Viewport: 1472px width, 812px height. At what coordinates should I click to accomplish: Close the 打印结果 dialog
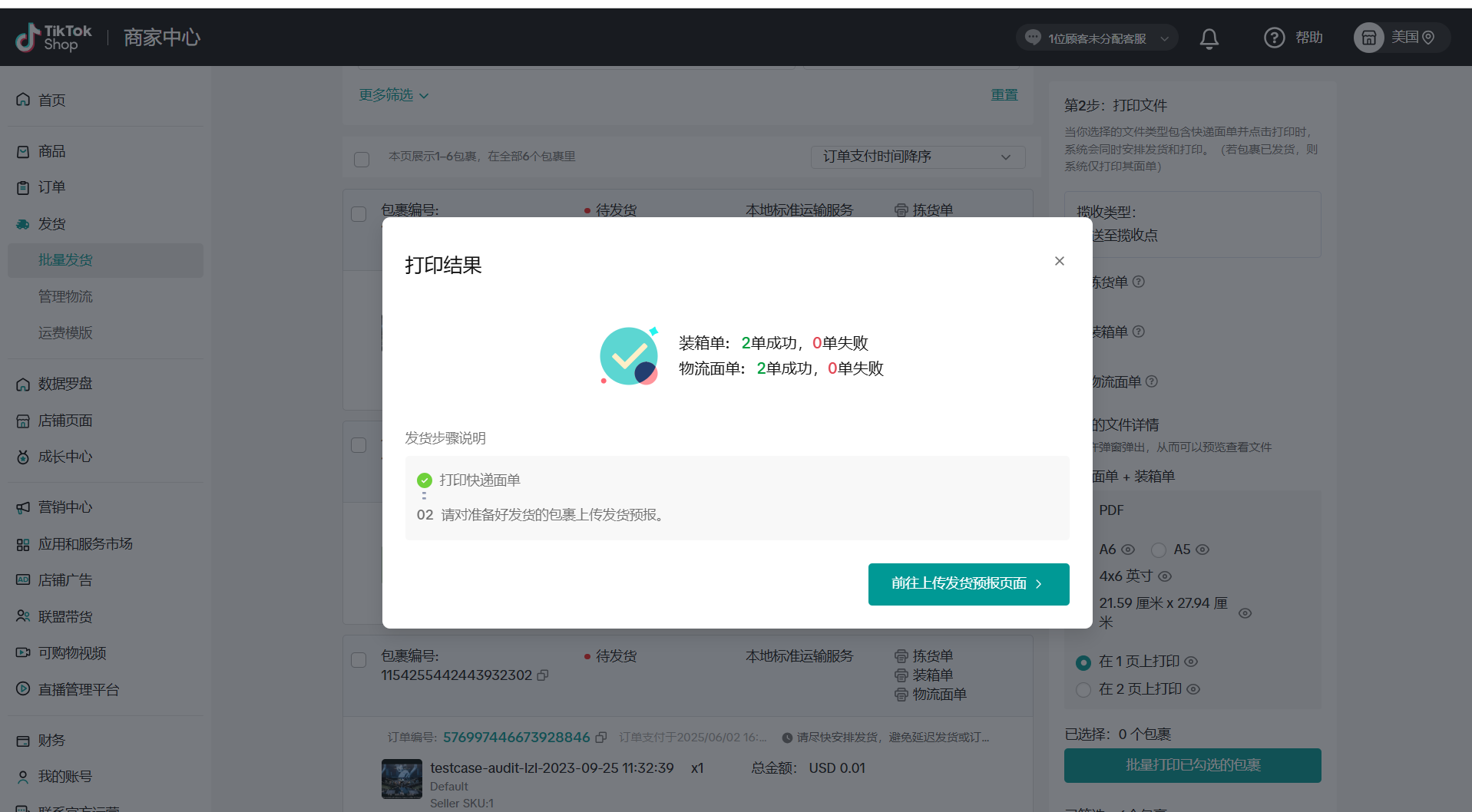coord(1059,261)
